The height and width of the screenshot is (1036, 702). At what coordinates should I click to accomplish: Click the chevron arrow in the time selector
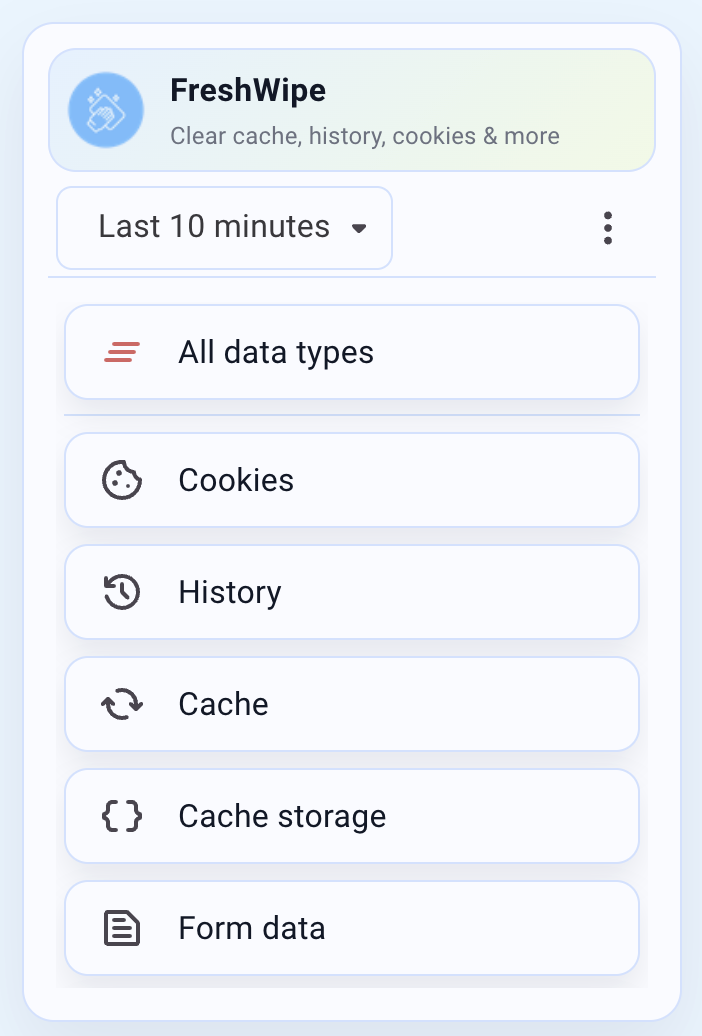coord(359,228)
